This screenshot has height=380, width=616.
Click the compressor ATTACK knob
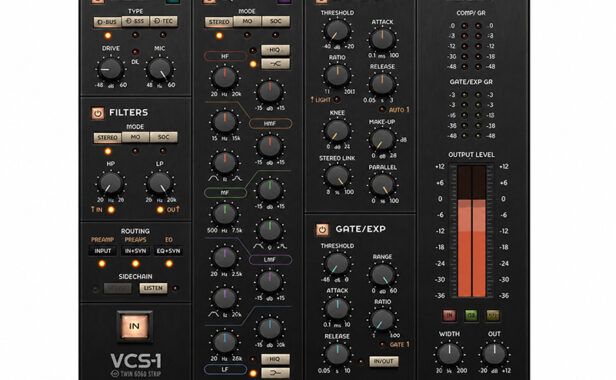(382, 39)
